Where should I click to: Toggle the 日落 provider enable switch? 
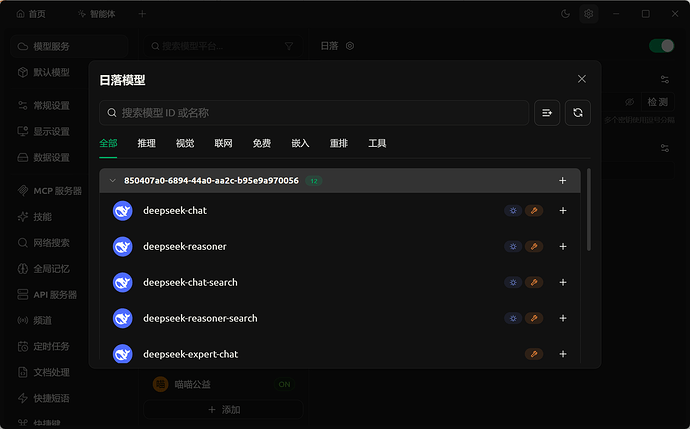pyautogui.click(x=662, y=46)
